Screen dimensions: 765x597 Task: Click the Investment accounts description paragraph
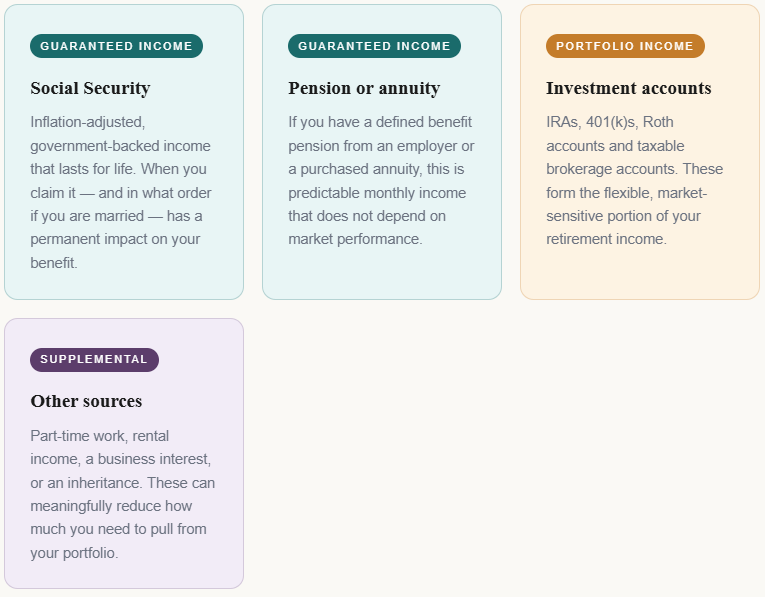[634, 180]
